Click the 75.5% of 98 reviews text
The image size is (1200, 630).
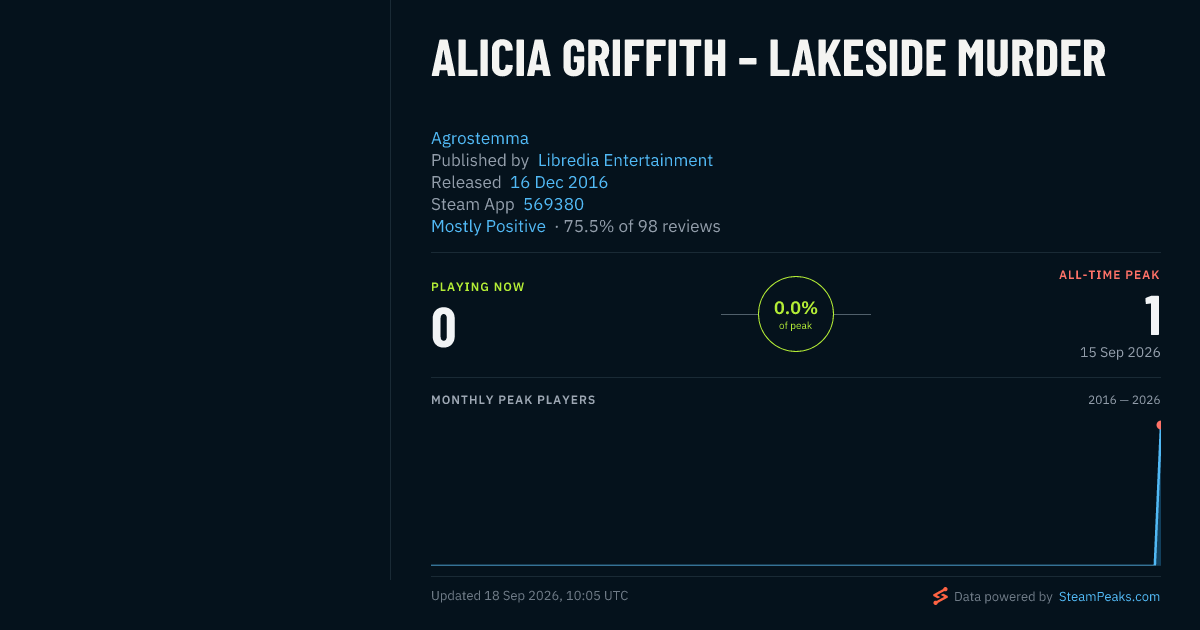coord(642,226)
